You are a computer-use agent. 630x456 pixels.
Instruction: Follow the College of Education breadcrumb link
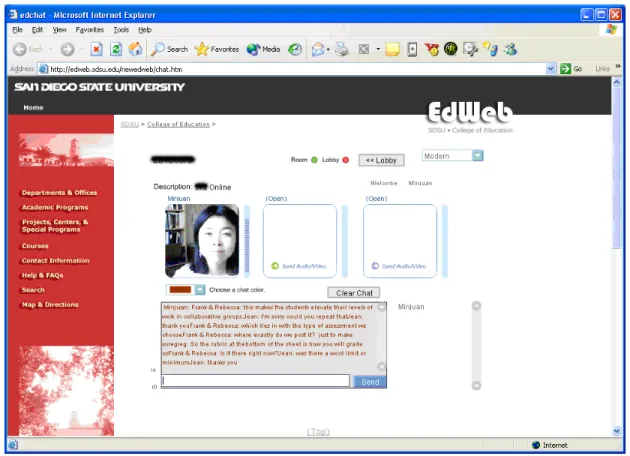178,124
